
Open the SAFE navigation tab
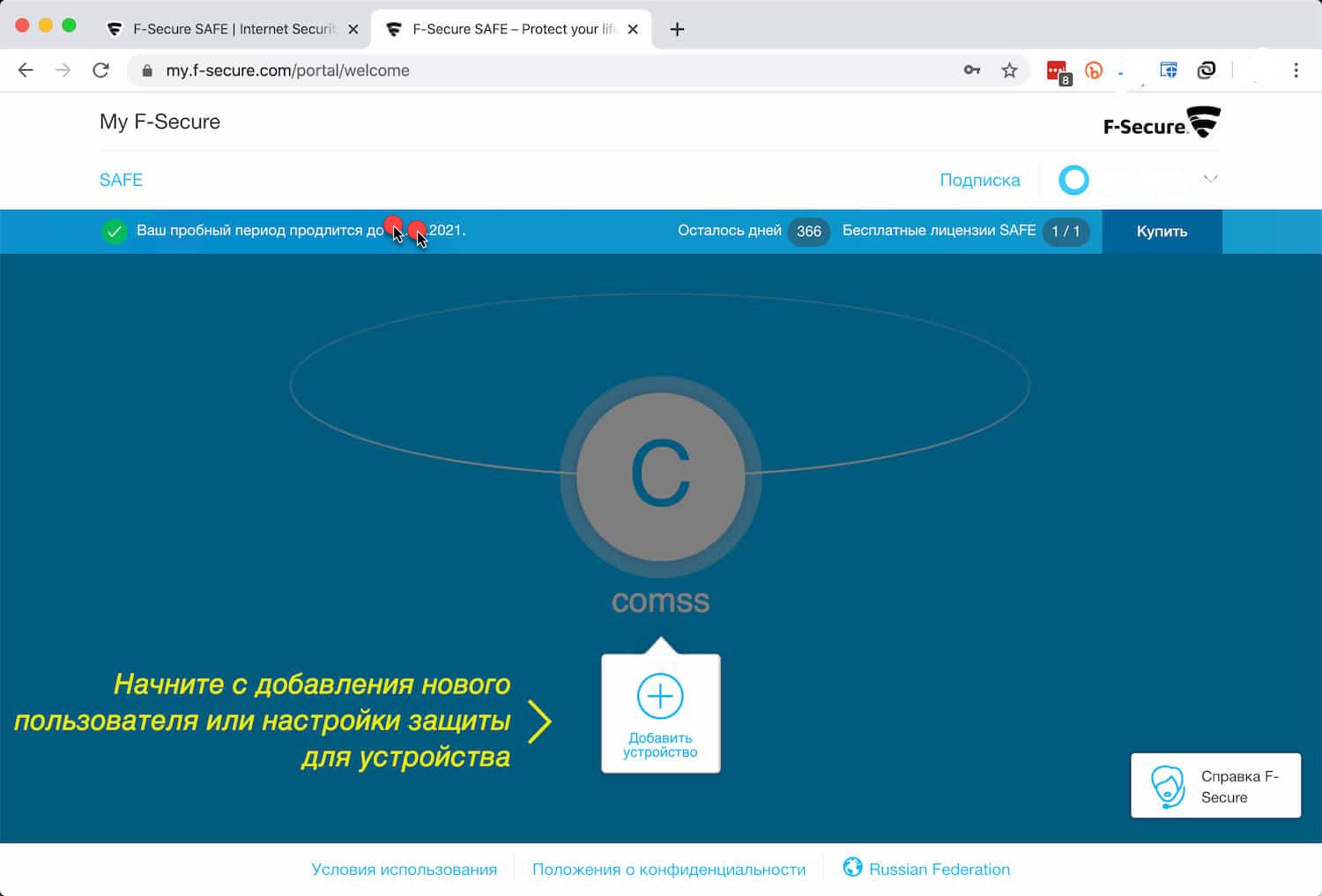coord(121,180)
